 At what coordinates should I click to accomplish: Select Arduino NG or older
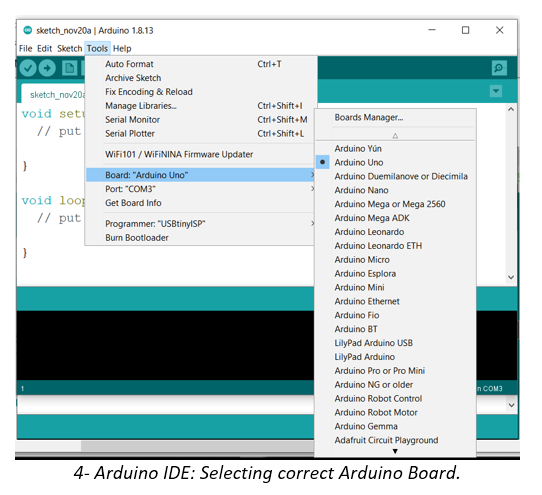[x=395, y=384]
